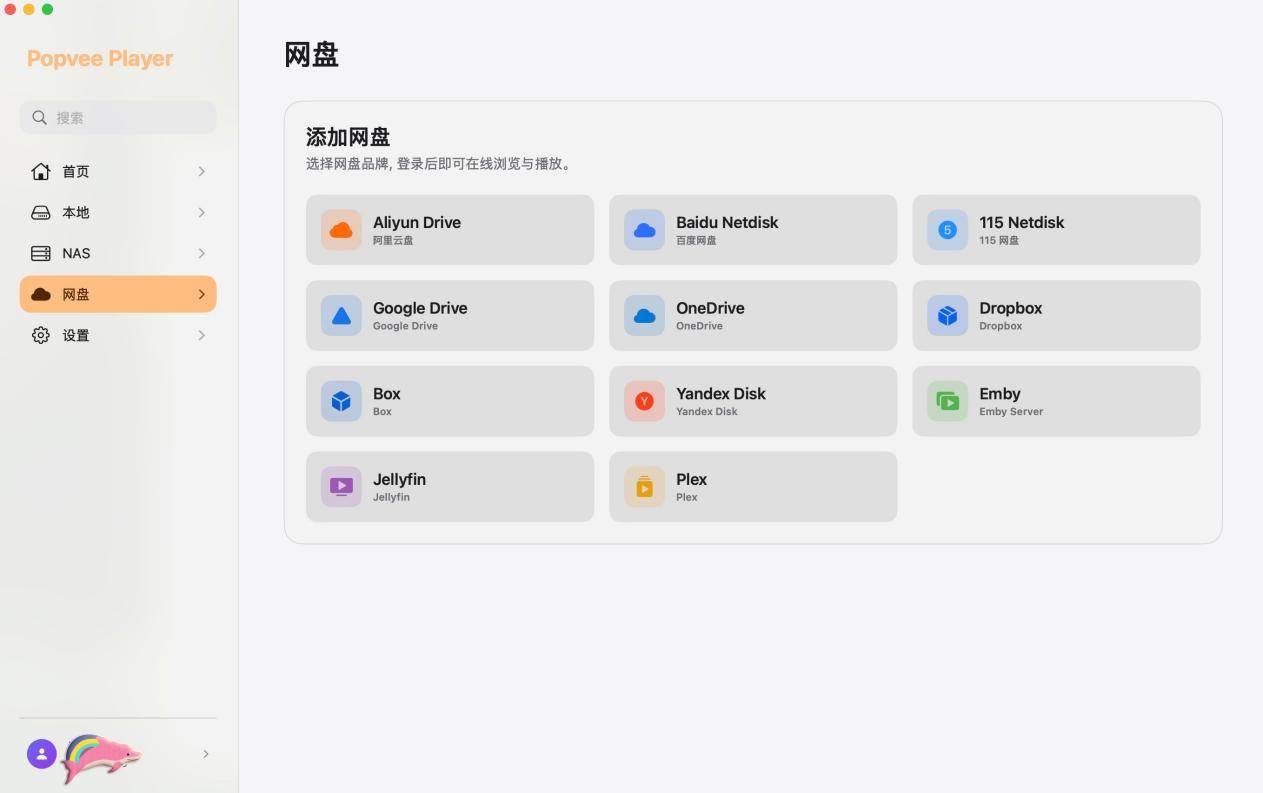Screen dimensions: 1263x793
Task: Click the Dropbox cube icon
Action: pyautogui.click(x=947, y=316)
